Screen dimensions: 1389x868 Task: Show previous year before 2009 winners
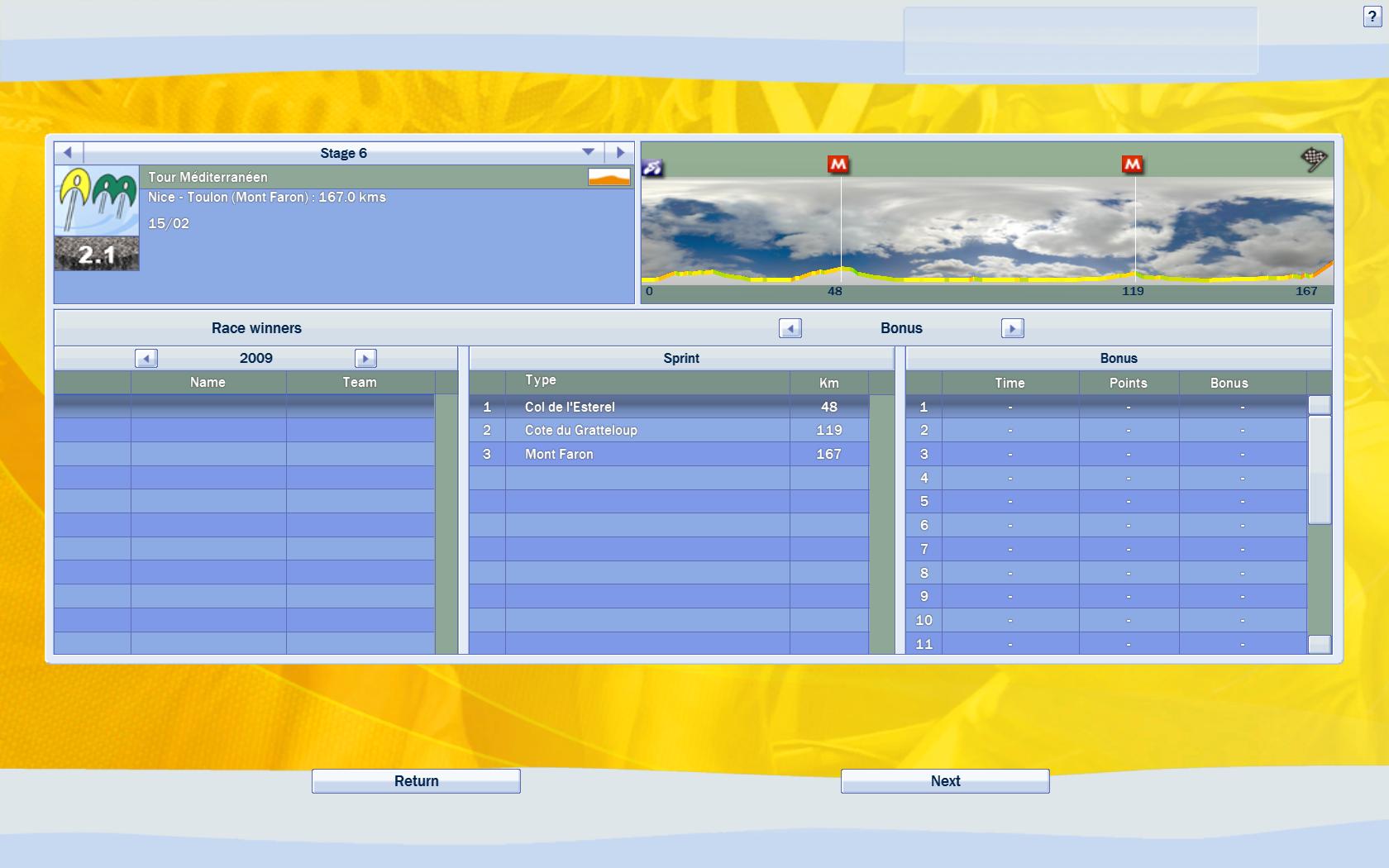coord(146,359)
